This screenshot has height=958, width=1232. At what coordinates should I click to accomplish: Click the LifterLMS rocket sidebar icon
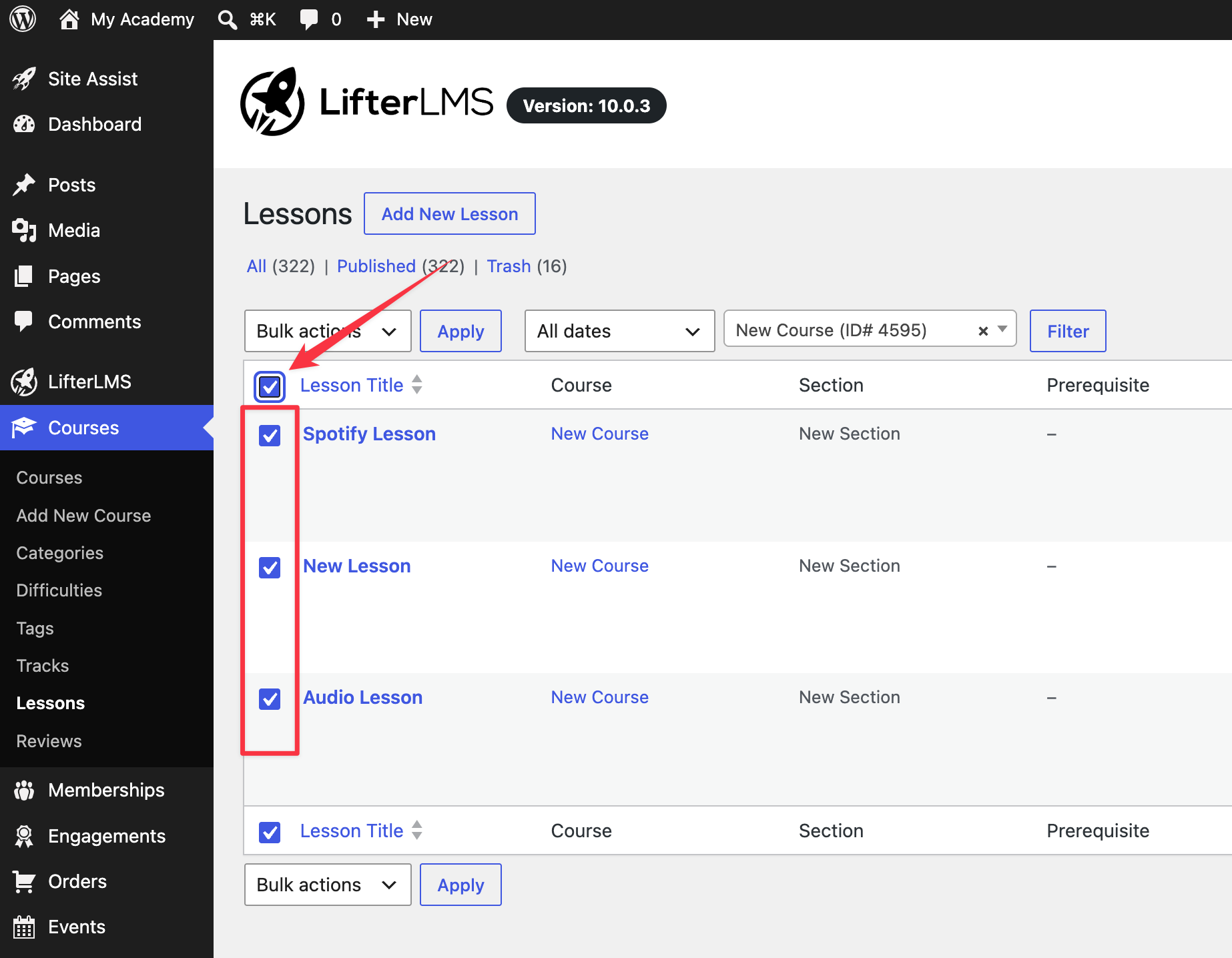[24, 382]
